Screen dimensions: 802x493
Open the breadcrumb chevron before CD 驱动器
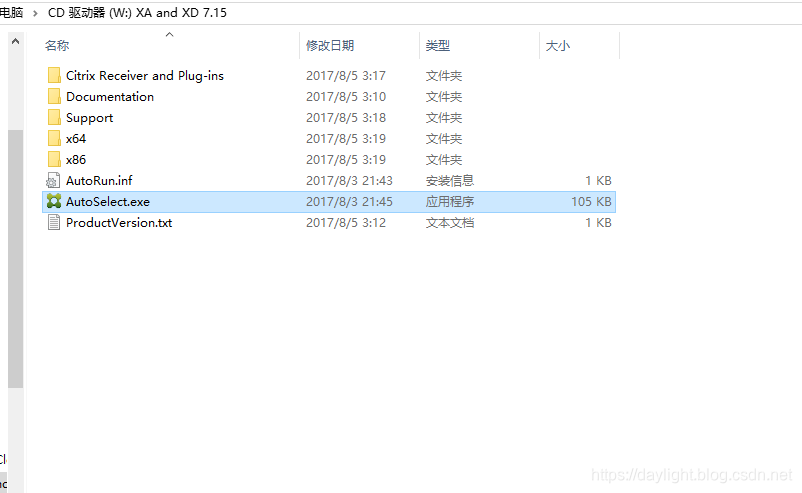coord(35,13)
